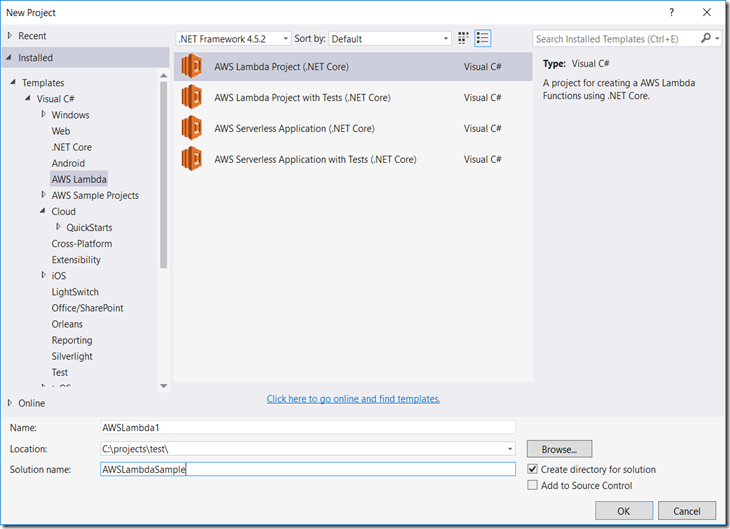Expand the Windows tree node
Screen dimensions: 730x529
pyautogui.click(x=43, y=114)
